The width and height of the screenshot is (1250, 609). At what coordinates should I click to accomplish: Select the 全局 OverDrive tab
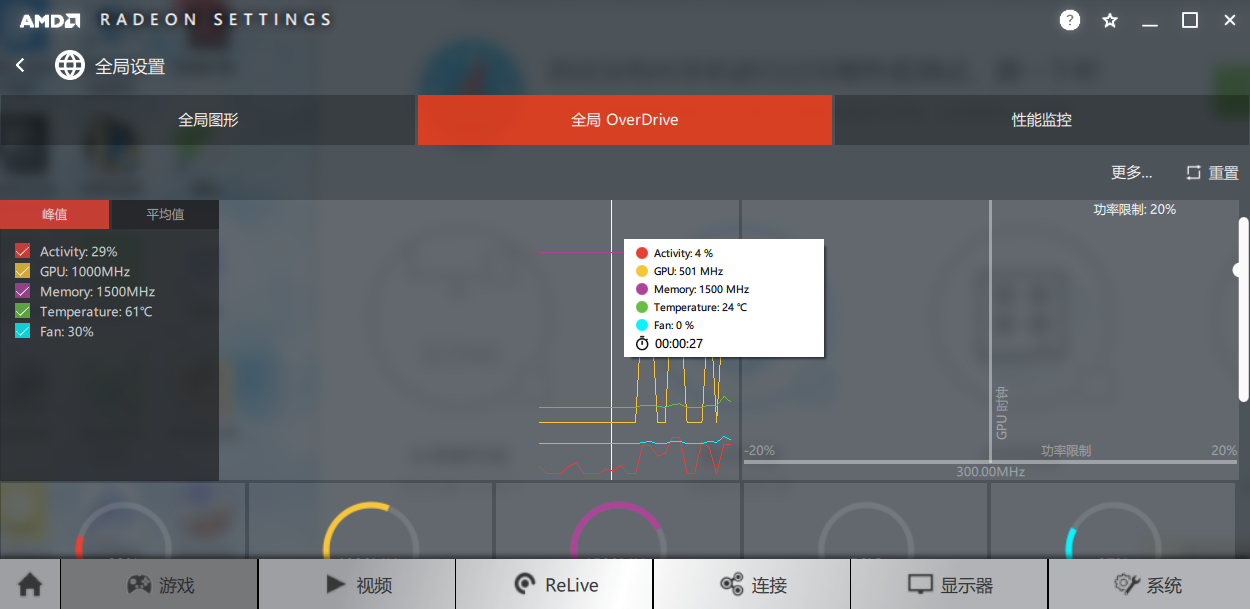[625, 120]
